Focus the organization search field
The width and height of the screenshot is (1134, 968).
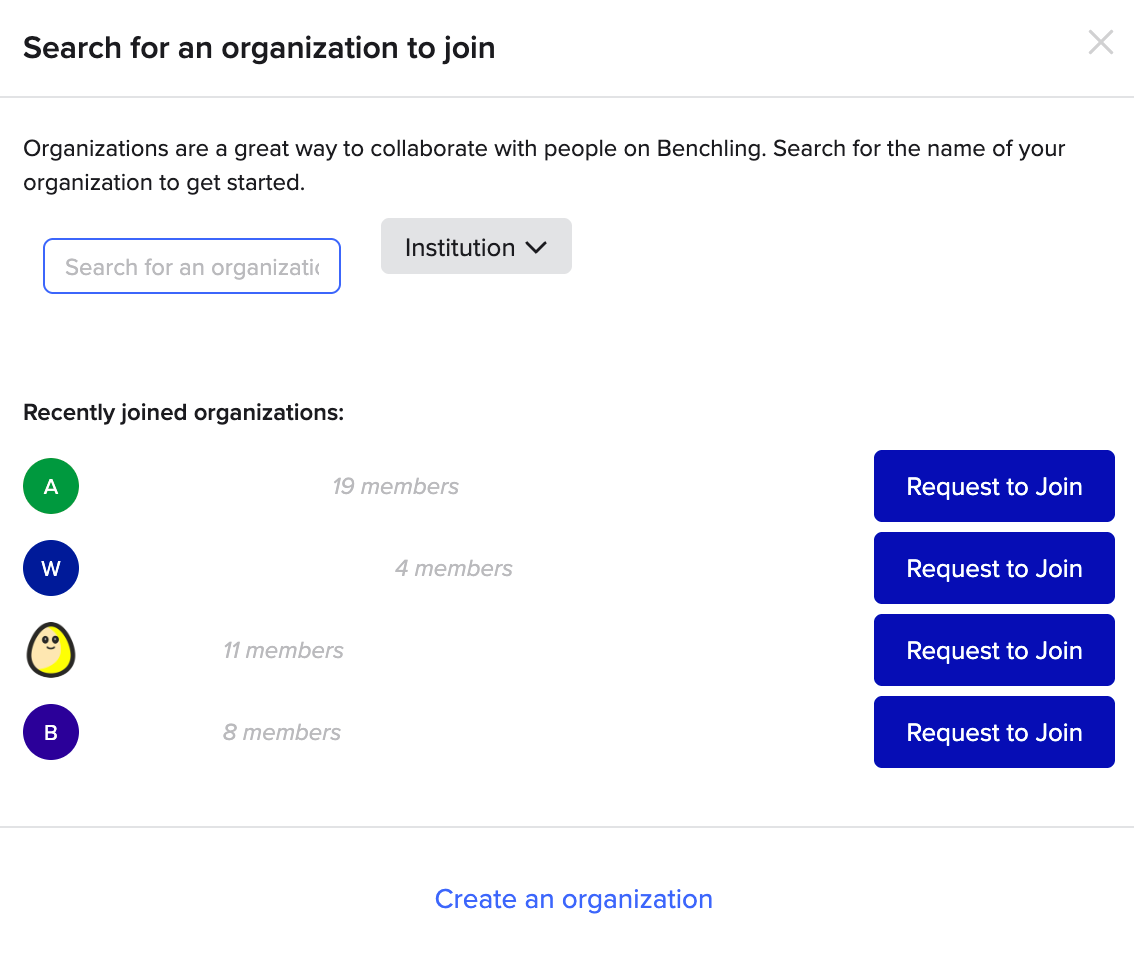click(192, 267)
